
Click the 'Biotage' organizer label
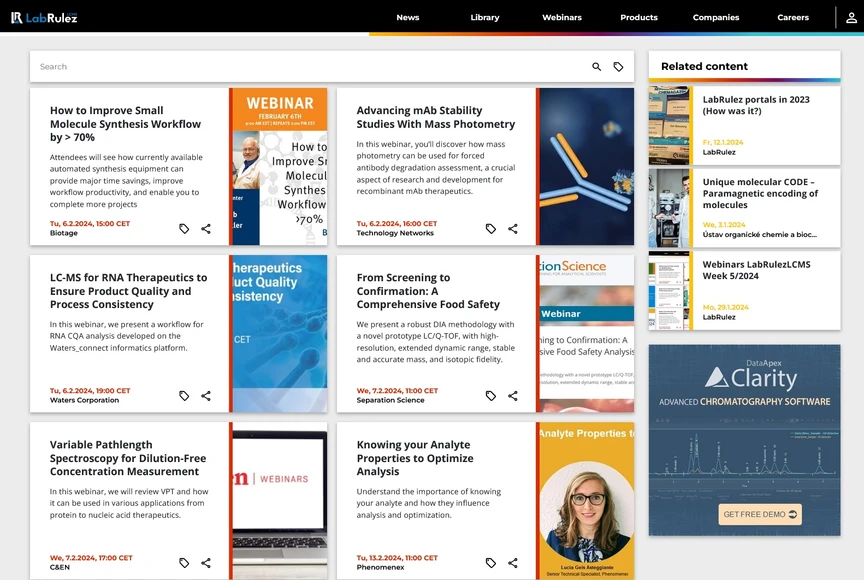(63, 233)
